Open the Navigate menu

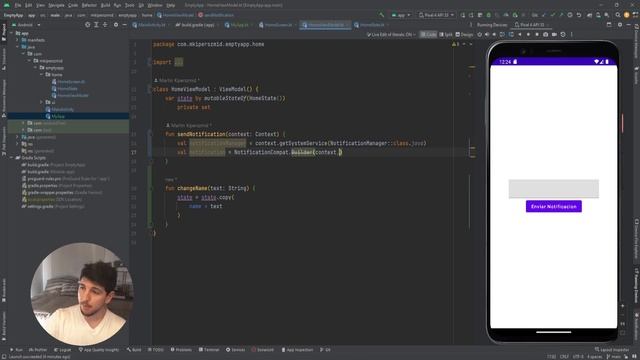[56, 5]
